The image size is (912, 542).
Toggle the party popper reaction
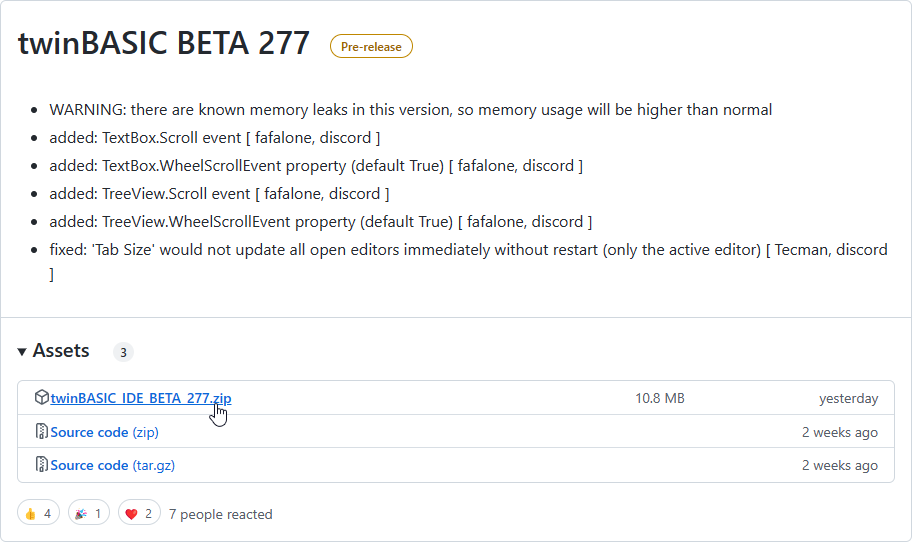click(89, 514)
